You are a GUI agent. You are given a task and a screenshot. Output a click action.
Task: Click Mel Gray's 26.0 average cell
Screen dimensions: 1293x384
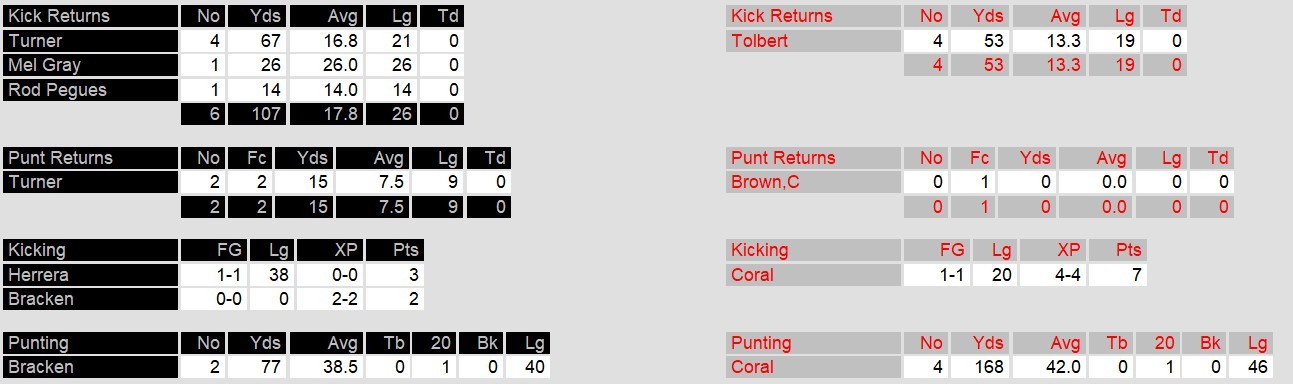tap(325, 65)
